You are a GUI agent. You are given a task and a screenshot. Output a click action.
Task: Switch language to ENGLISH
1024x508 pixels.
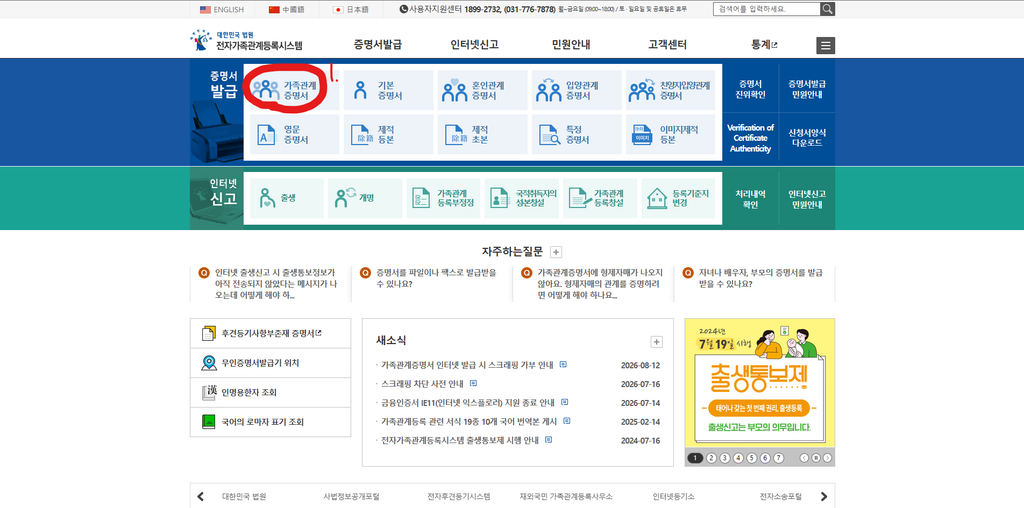click(x=222, y=10)
